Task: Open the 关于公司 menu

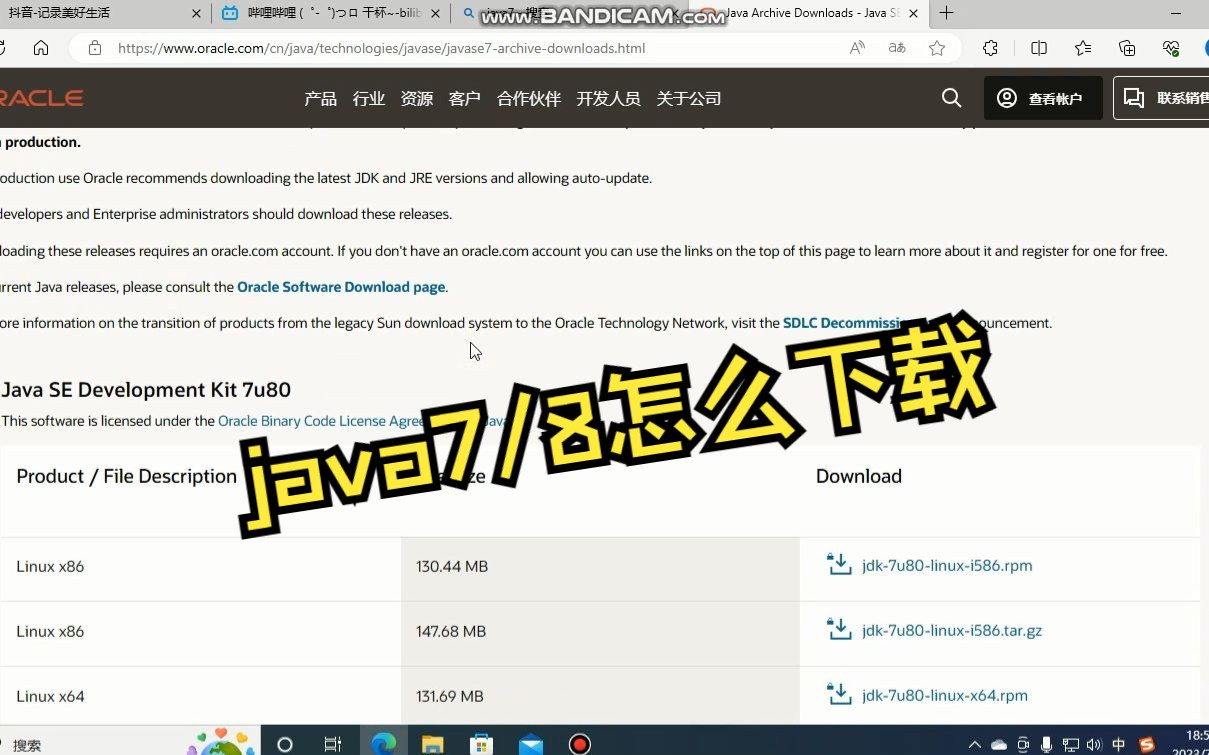Action: click(x=689, y=98)
